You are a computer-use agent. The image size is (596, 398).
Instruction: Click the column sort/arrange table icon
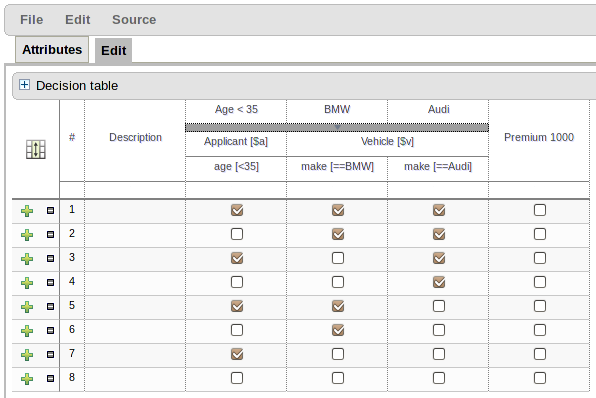click(36, 149)
